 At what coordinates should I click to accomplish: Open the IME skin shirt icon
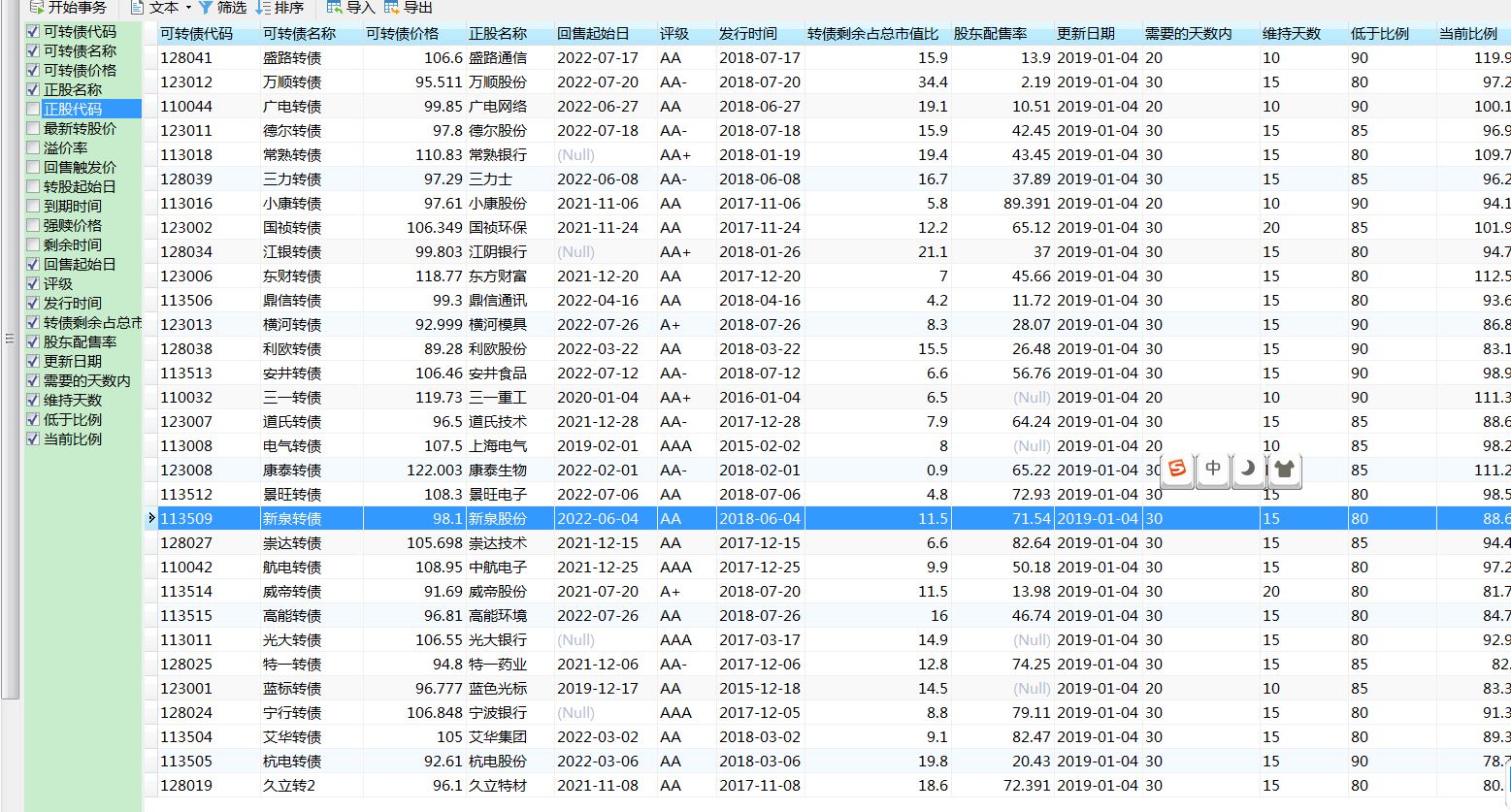(x=1284, y=470)
